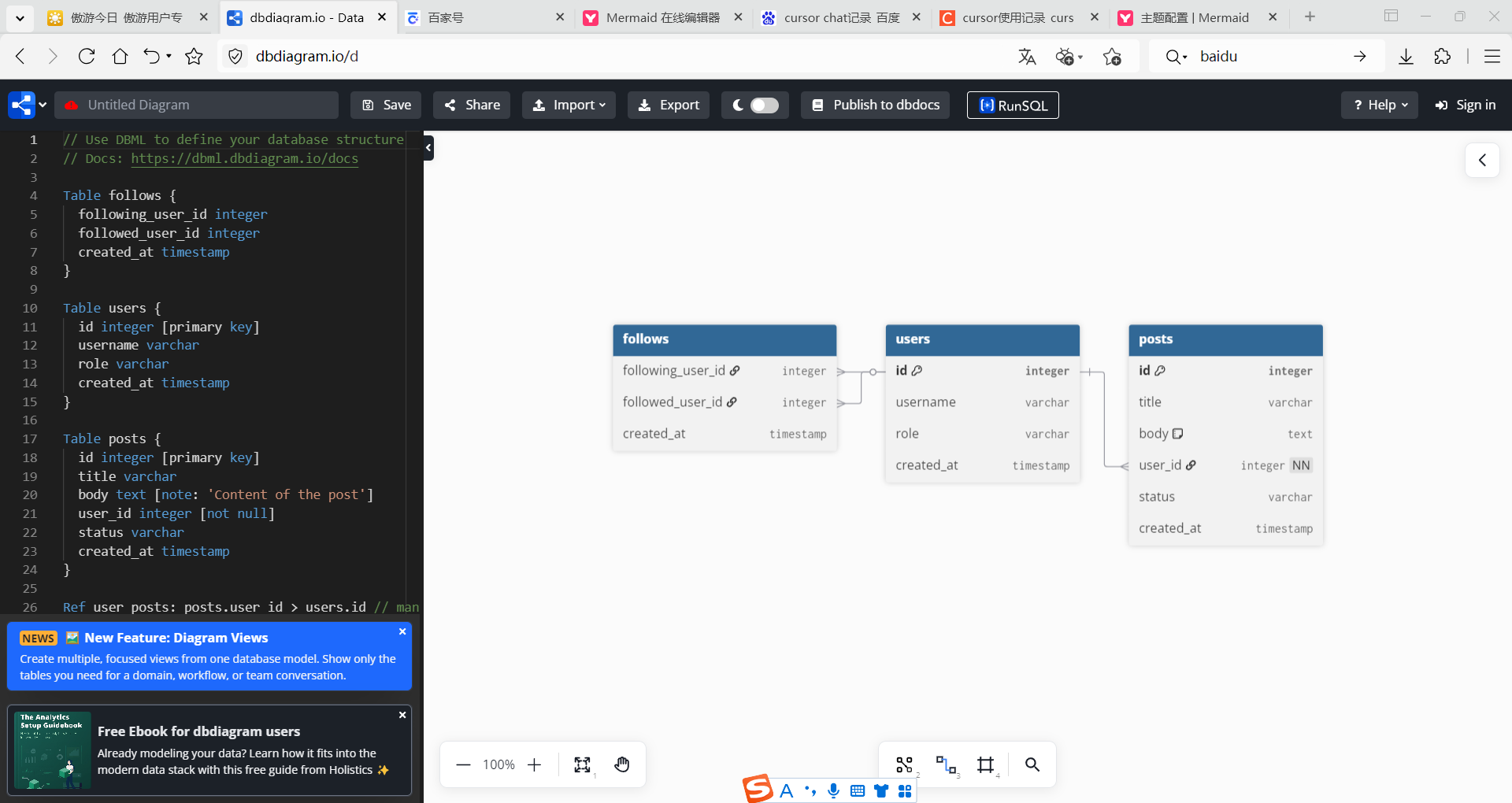1512x803 pixels.
Task: Click the address bar URL
Action: pyautogui.click(x=307, y=56)
